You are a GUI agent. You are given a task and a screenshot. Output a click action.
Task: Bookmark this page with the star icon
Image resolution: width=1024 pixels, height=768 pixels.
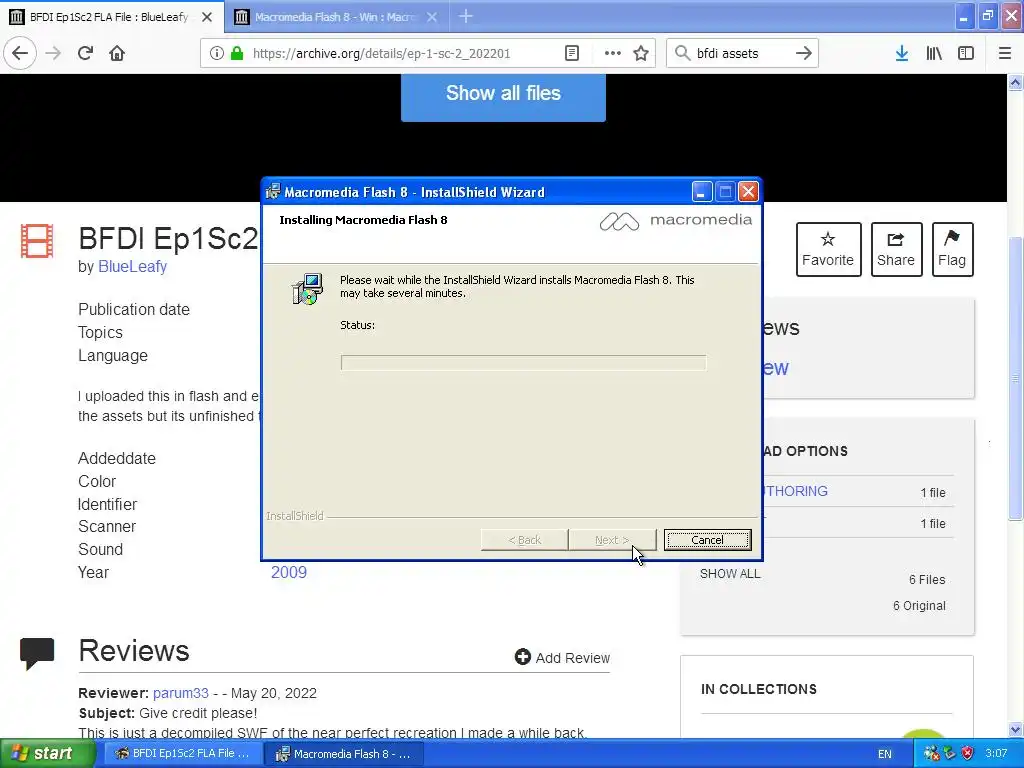tap(641, 53)
